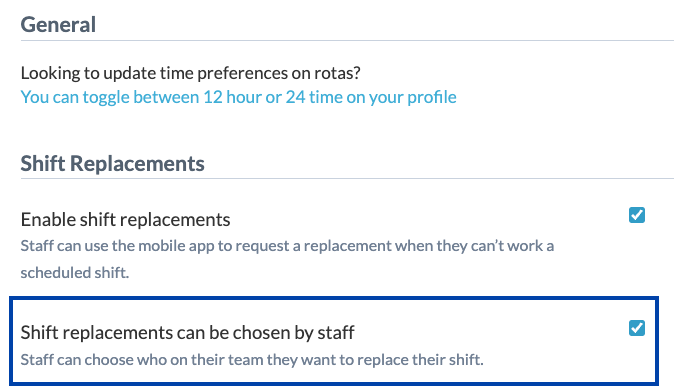Click the "12 hour" words in the blue link

point(232,97)
